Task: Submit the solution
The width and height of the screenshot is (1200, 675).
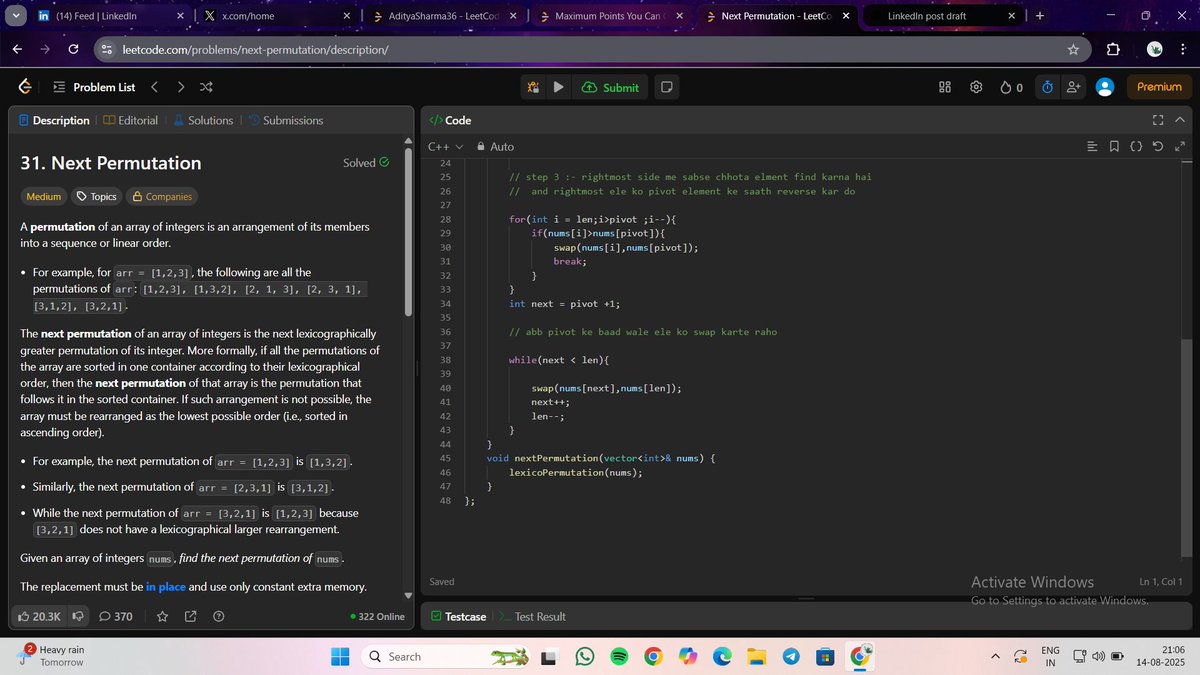Action: 610,87
